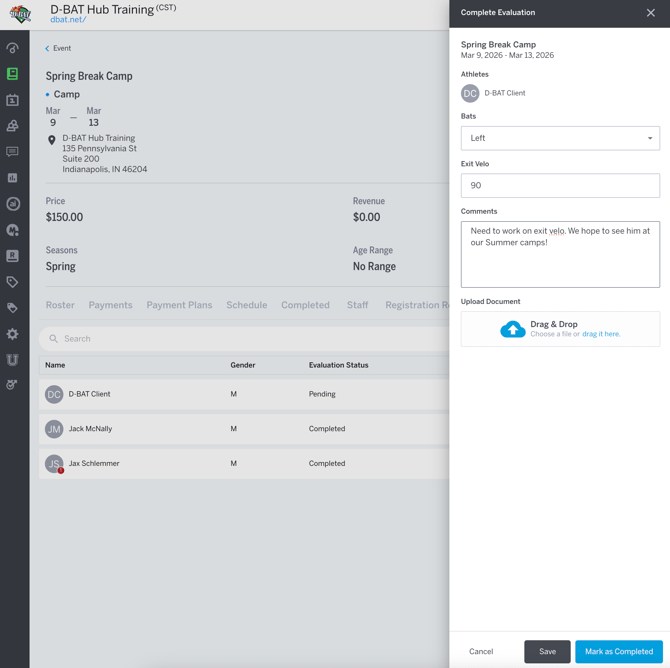Switch to the Payments tab
The height and width of the screenshot is (668, 670).
pos(110,305)
